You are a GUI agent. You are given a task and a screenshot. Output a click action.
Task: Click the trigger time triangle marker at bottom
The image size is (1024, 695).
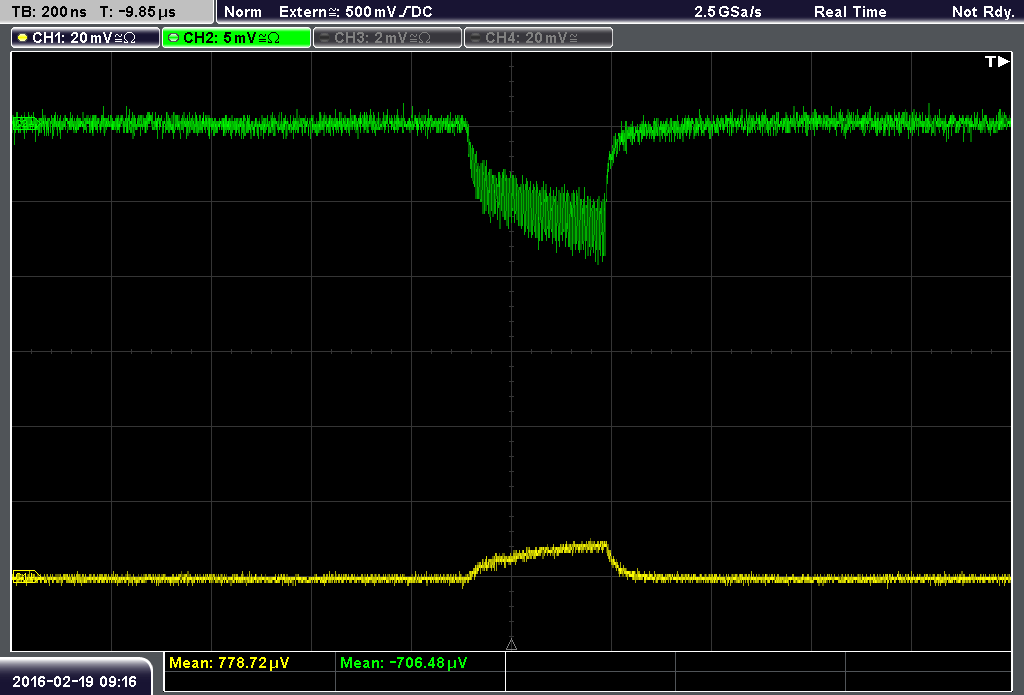pos(511,644)
